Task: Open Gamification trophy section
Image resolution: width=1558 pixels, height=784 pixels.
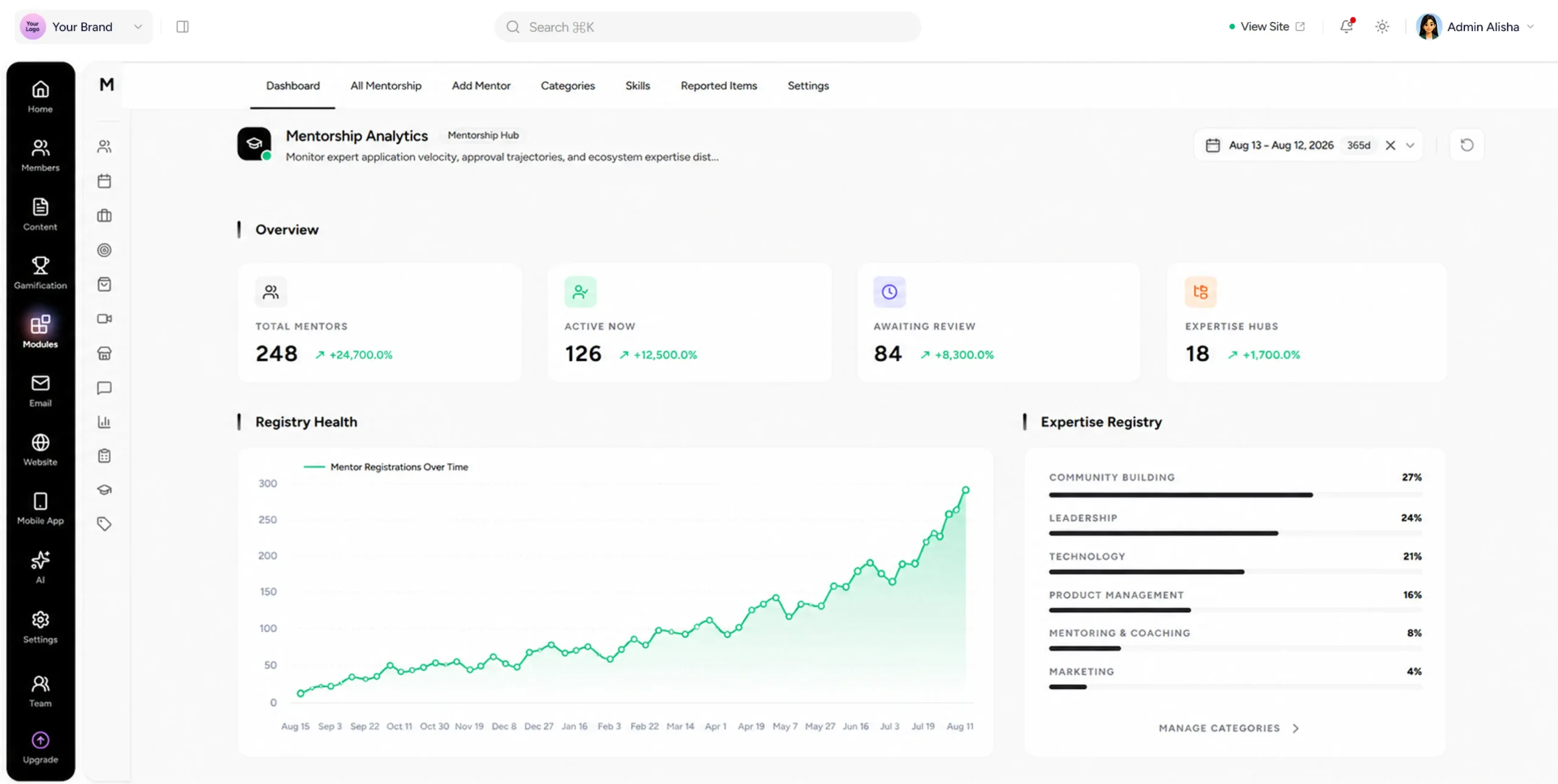Action: coord(40,272)
